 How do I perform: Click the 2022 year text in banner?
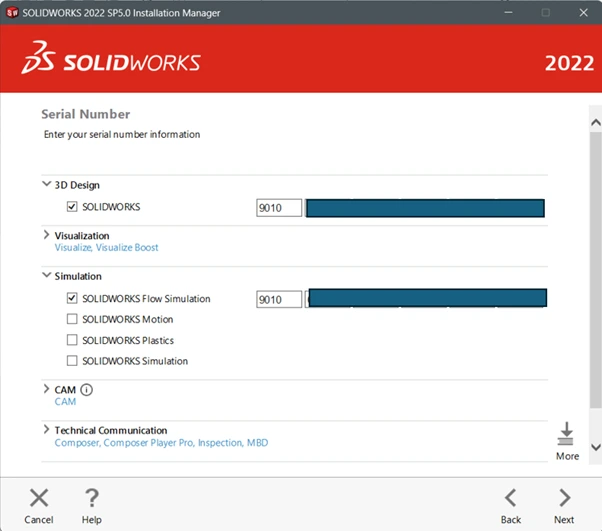tap(569, 63)
